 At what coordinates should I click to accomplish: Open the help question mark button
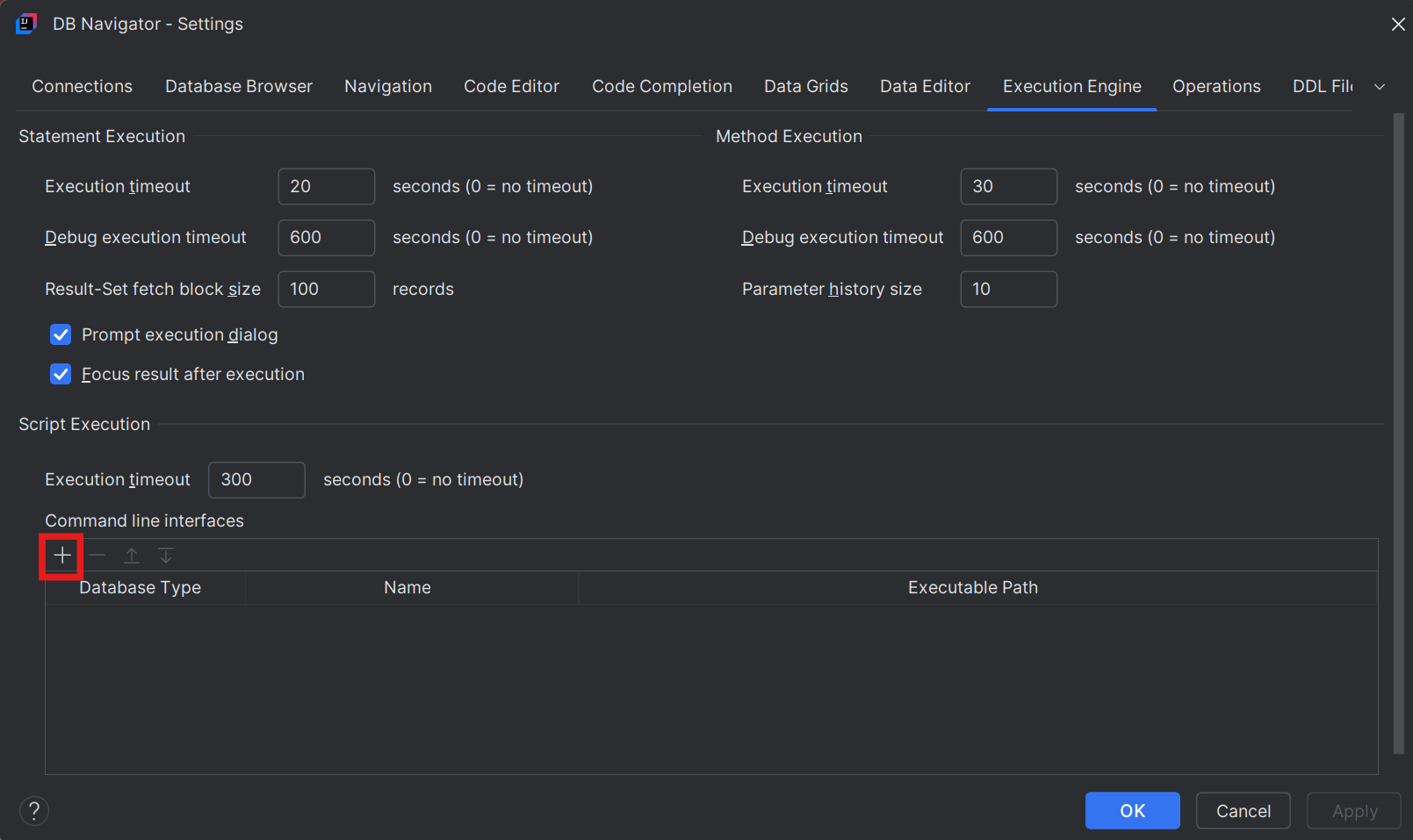click(x=34, y=811)
